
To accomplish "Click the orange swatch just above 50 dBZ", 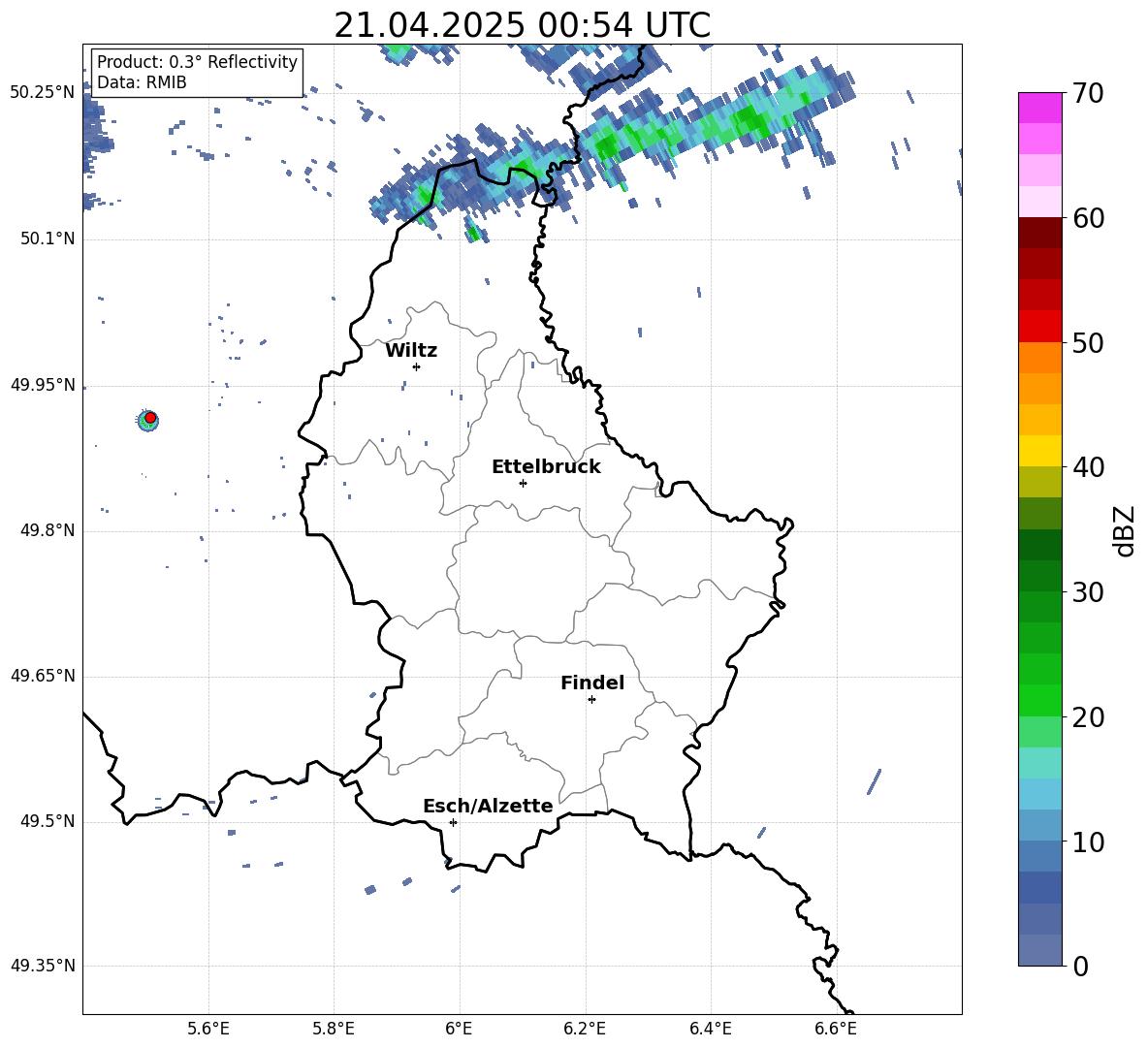I will tap(1039, 357).
